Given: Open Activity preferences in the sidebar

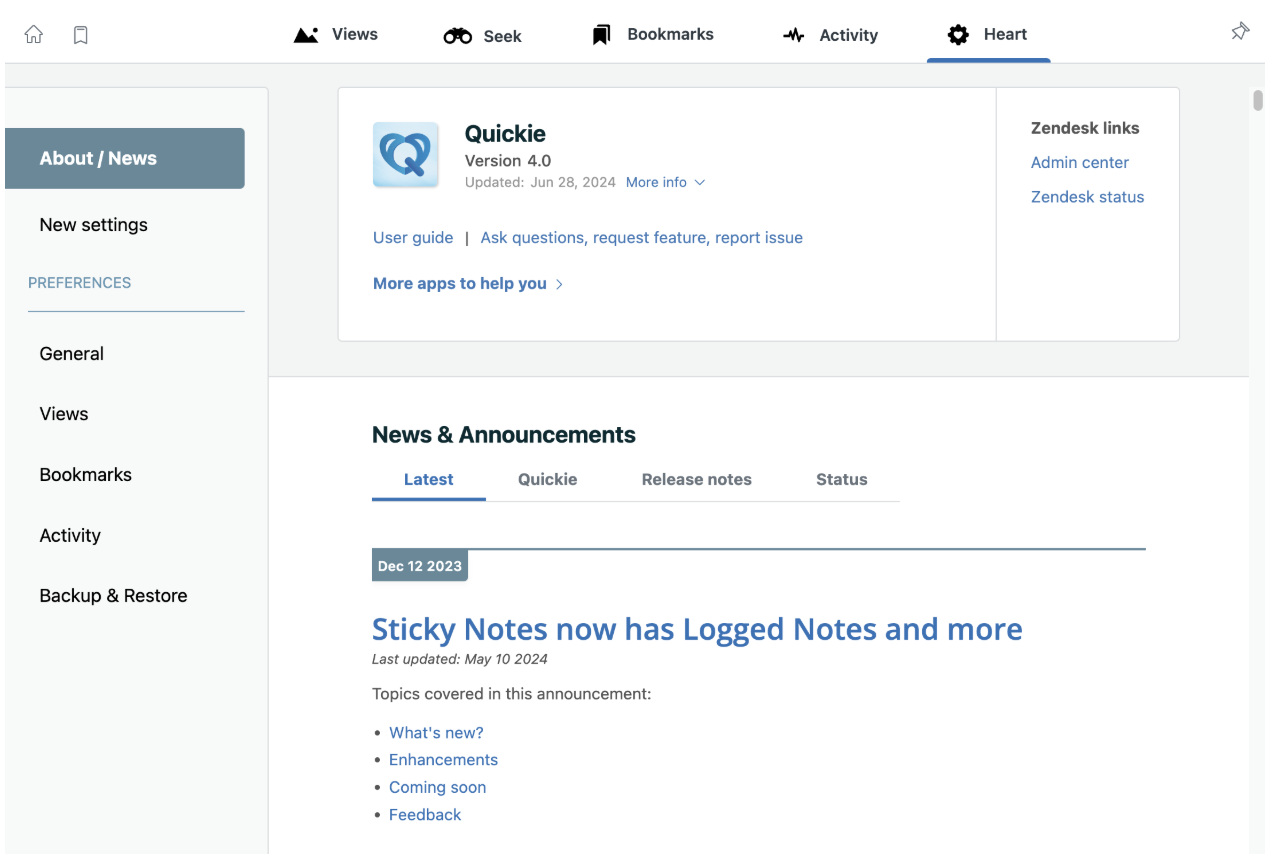Looking at the screenshot, I should point(70,536).
